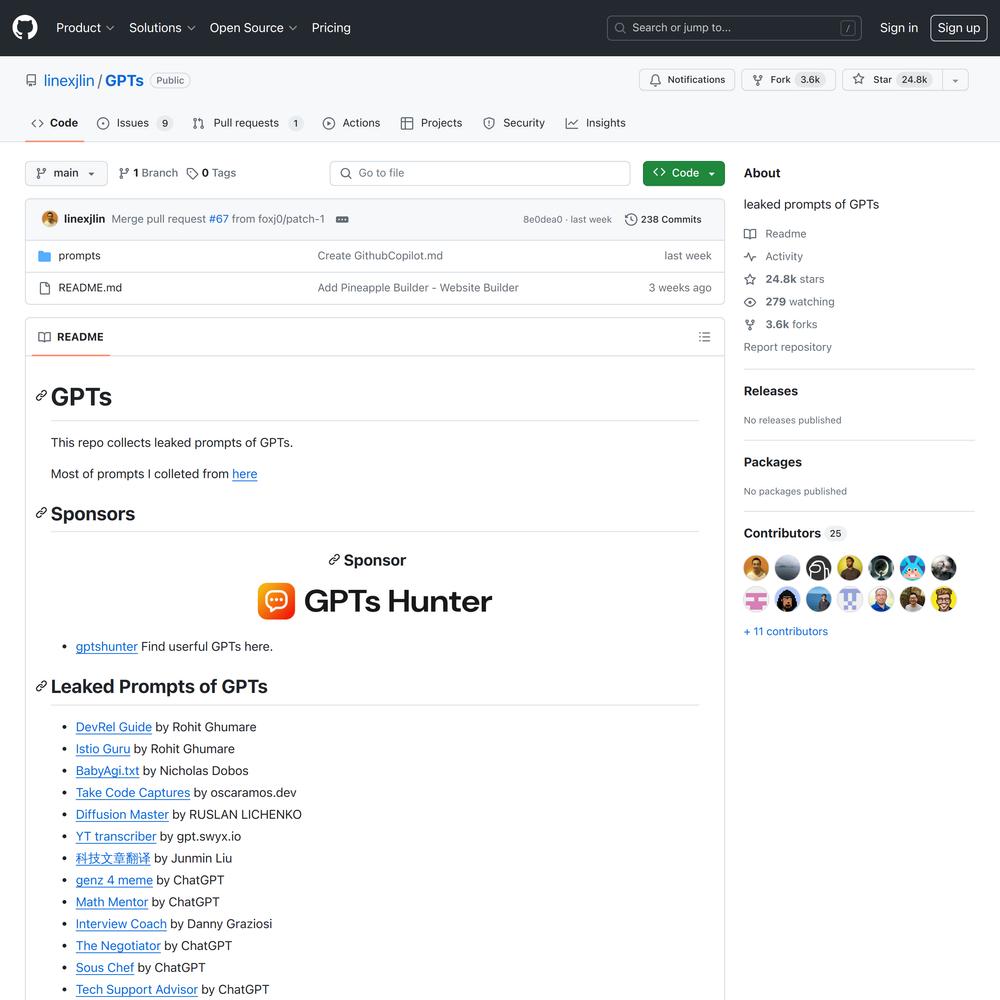The height and width of the screenshot is (1000, 1000).
Task: Open the Packages section heading
Action: point(772,462)
